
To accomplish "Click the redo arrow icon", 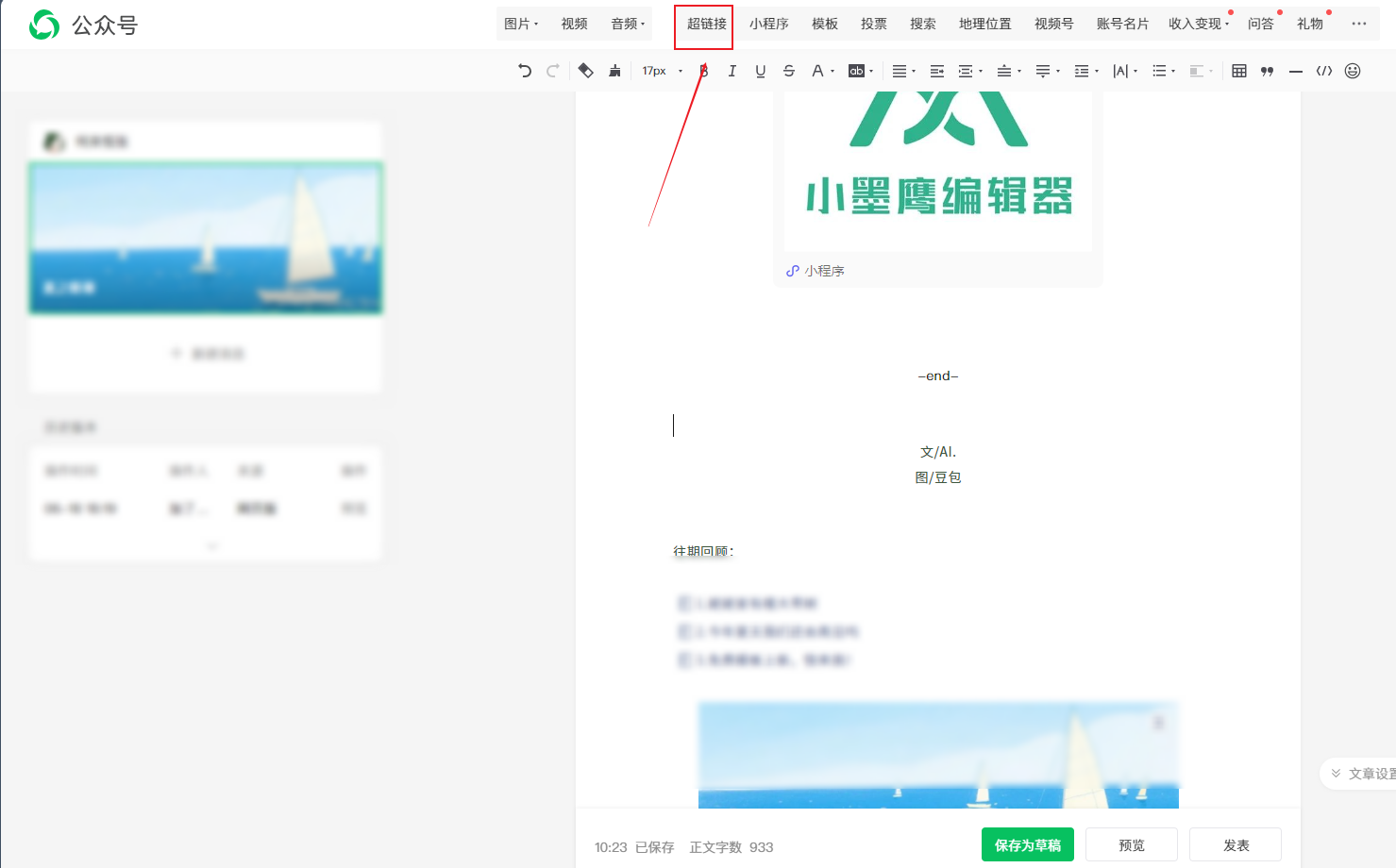I will [x=553, y=71].
